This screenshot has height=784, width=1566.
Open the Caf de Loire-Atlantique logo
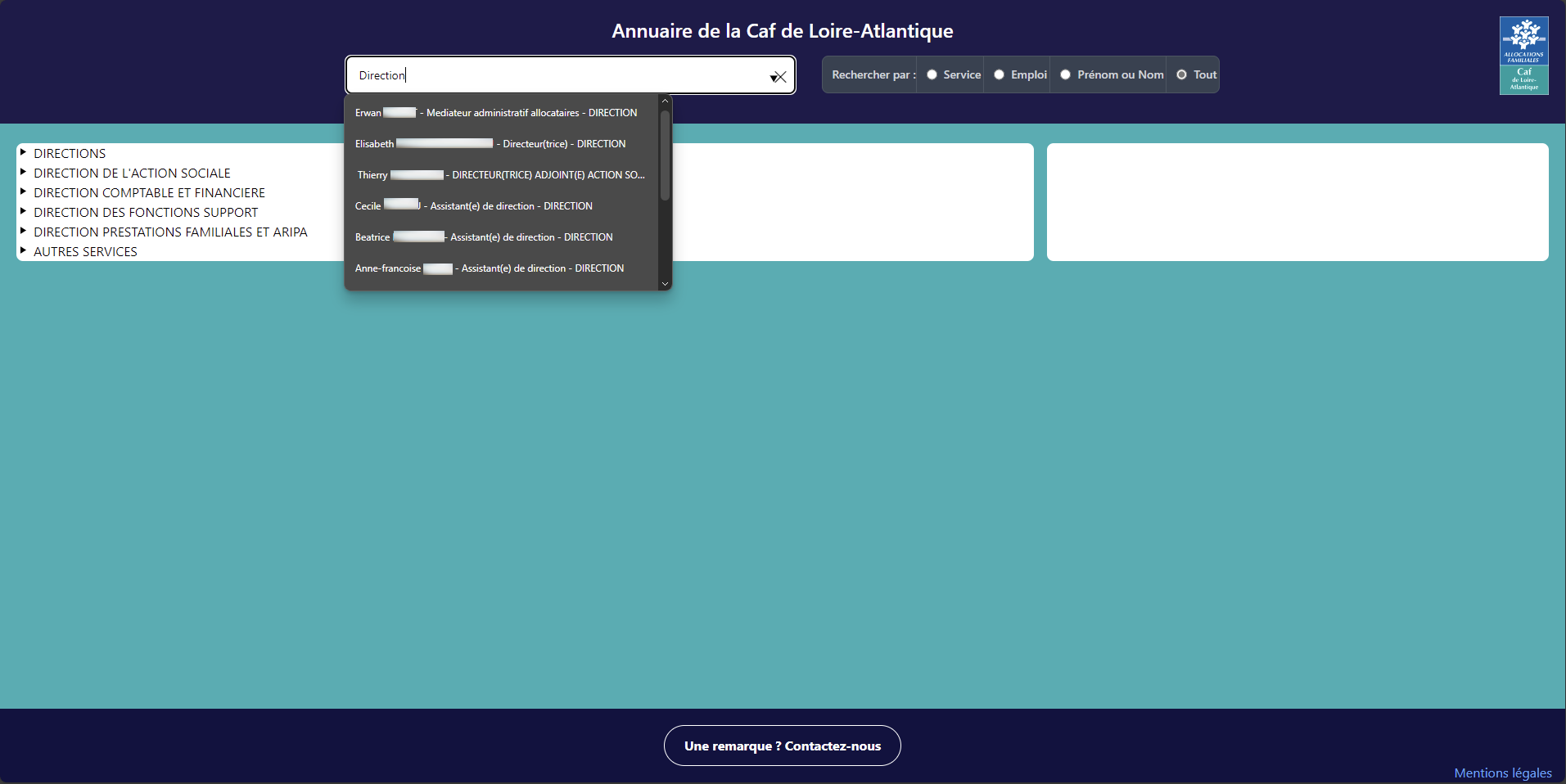[x=1523, y=56]
